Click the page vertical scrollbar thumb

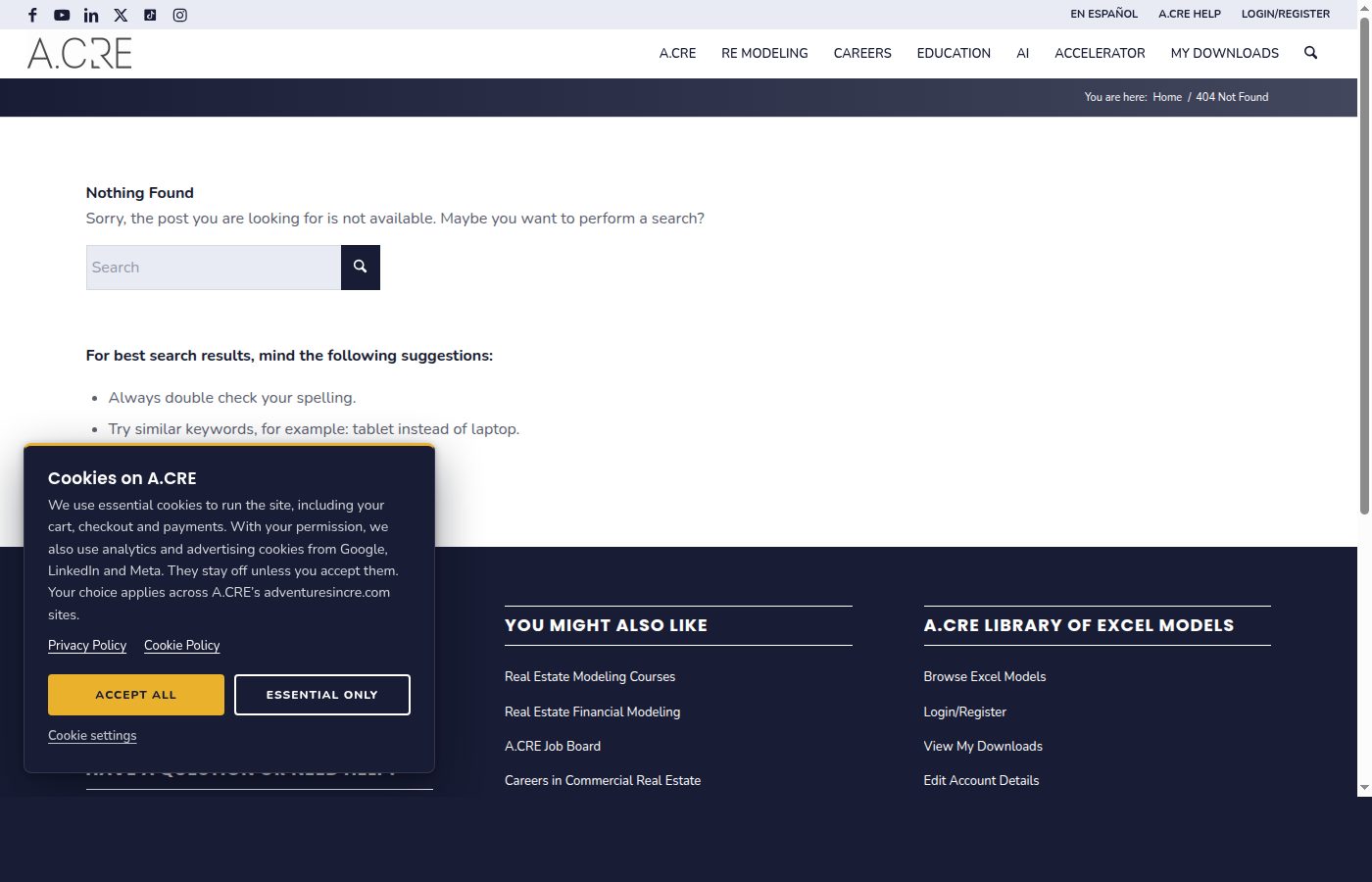pos(1364,265)
